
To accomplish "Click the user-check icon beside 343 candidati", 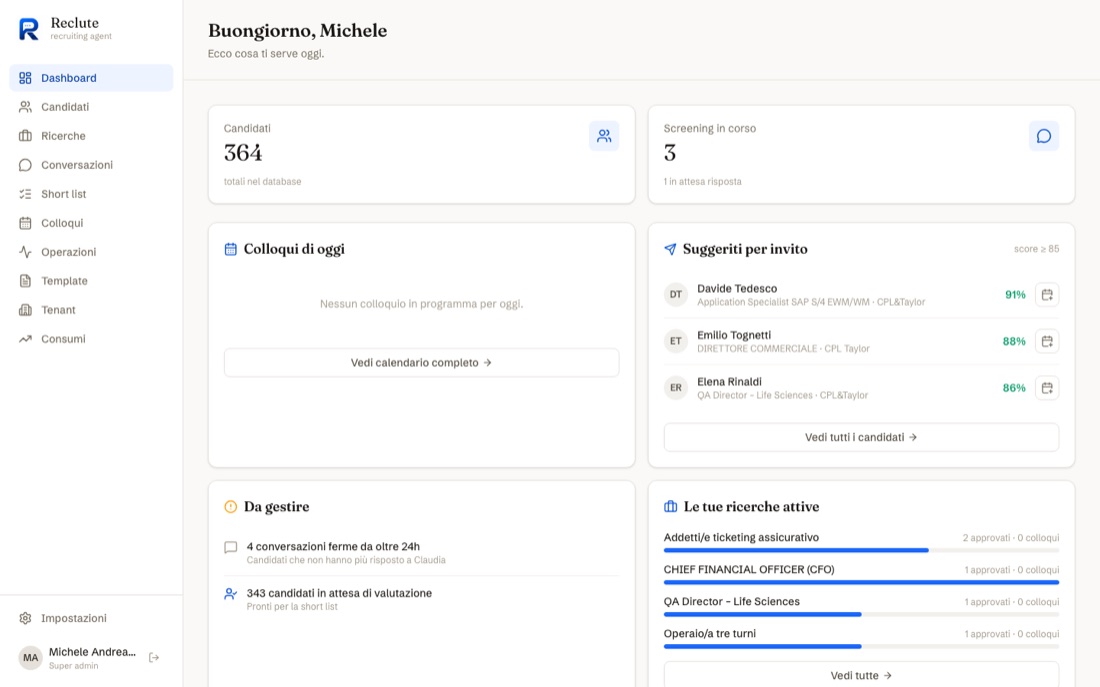I will [x=230, y=594].
